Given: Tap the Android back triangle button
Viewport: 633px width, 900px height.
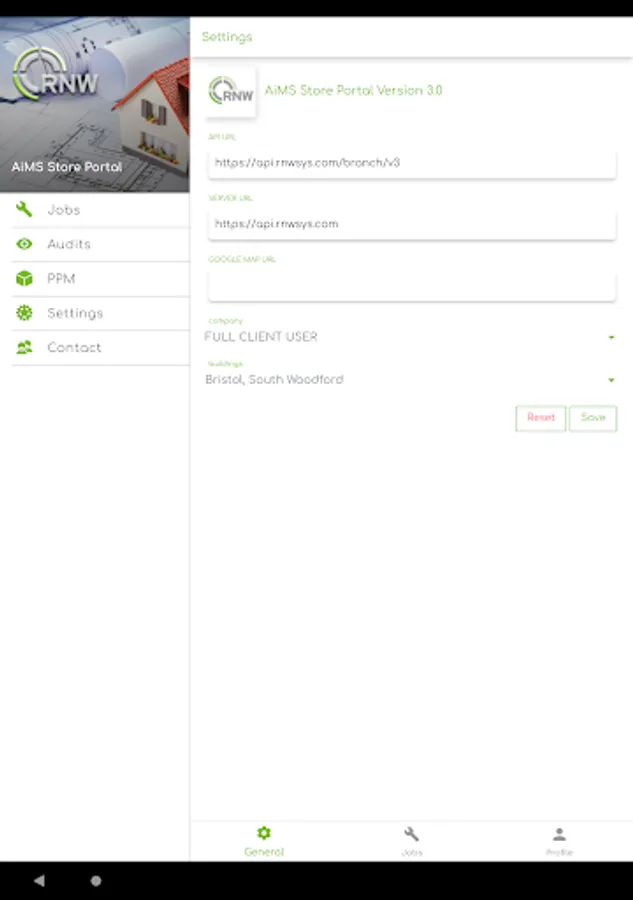Looking at the screenshot, I should (x=39, y=880).
